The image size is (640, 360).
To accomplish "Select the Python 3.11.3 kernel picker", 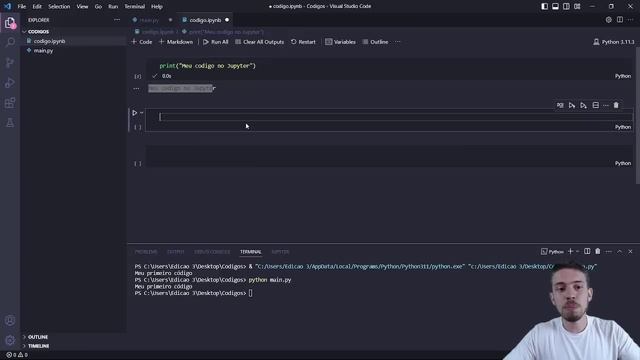I will pos(613,42).
